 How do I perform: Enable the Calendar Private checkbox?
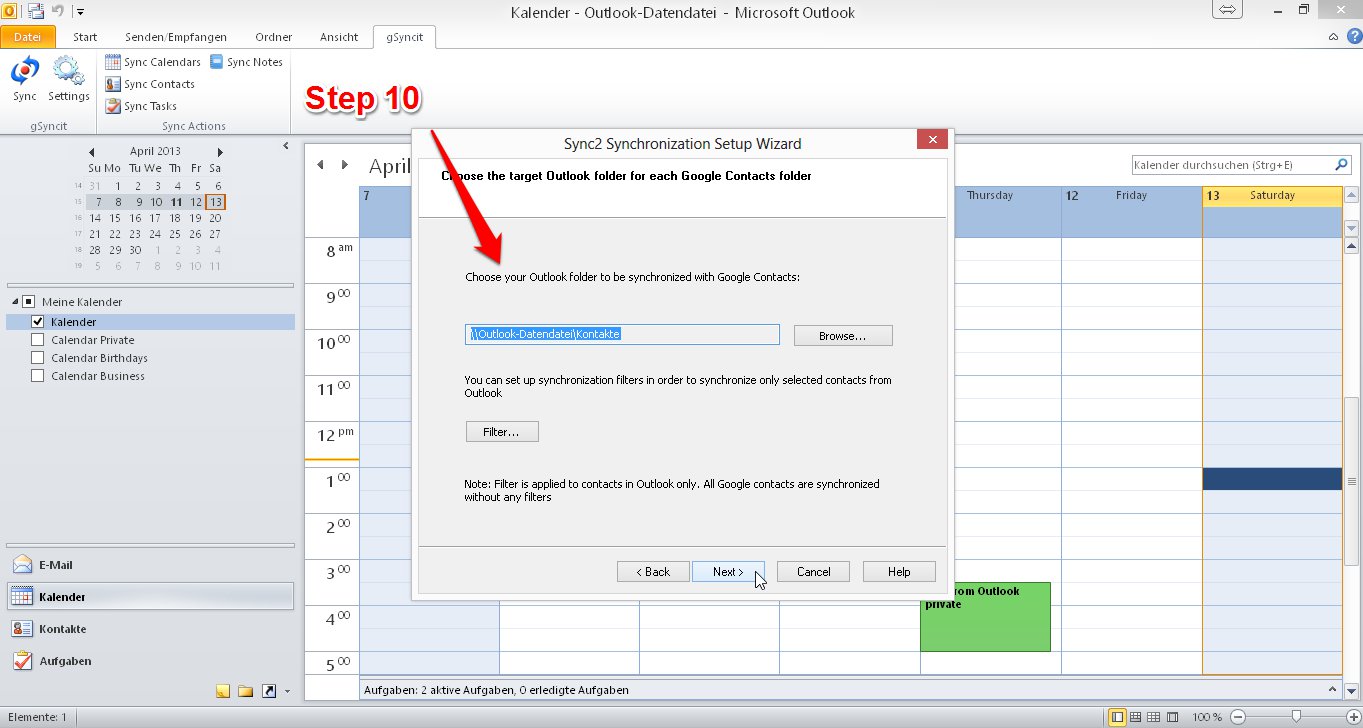point(38,340)
